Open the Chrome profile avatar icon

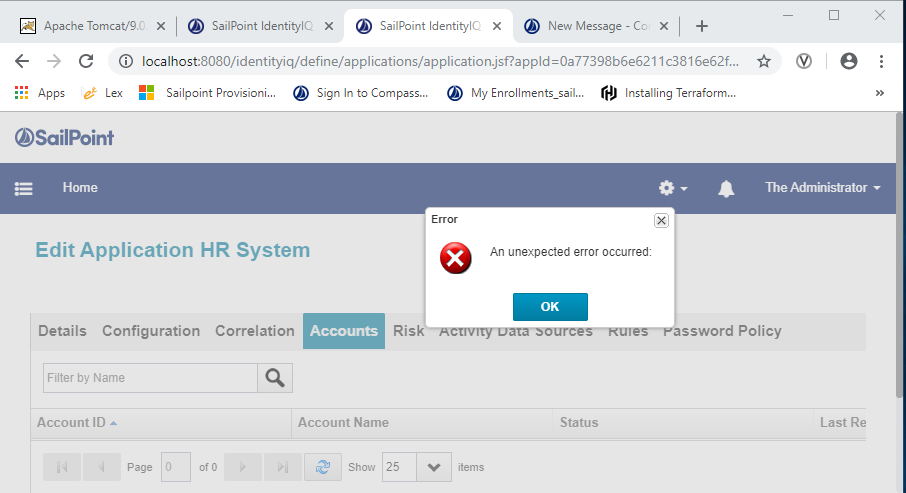(x=849, y=61)
